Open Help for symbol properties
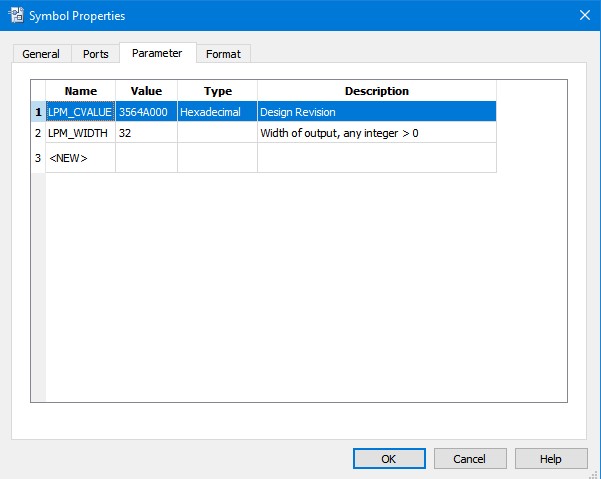Image resolution: width=601 pixels, height=479 pixels. tap(550, 458)
